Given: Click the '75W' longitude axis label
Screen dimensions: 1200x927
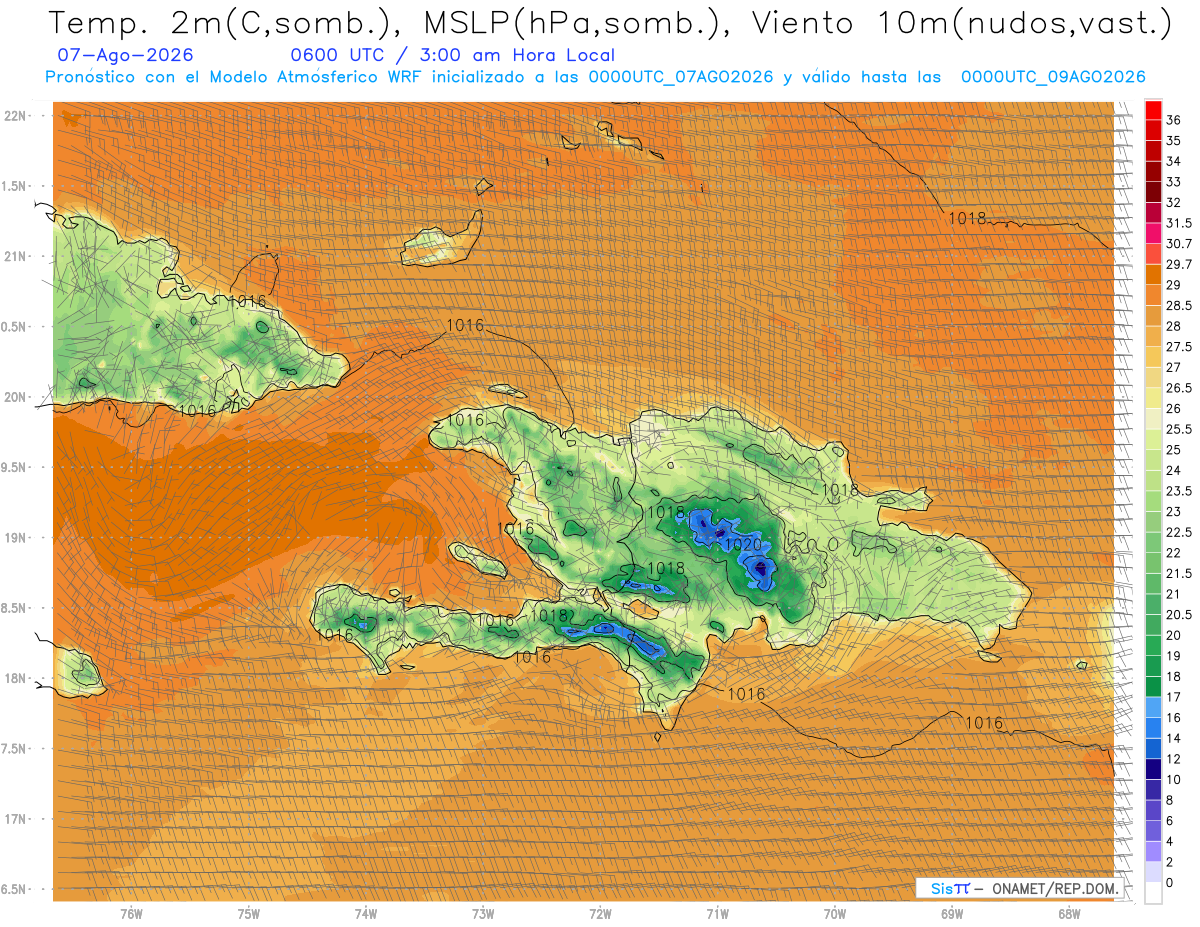Looking at the screenshot, I should (x=248, y=913).
